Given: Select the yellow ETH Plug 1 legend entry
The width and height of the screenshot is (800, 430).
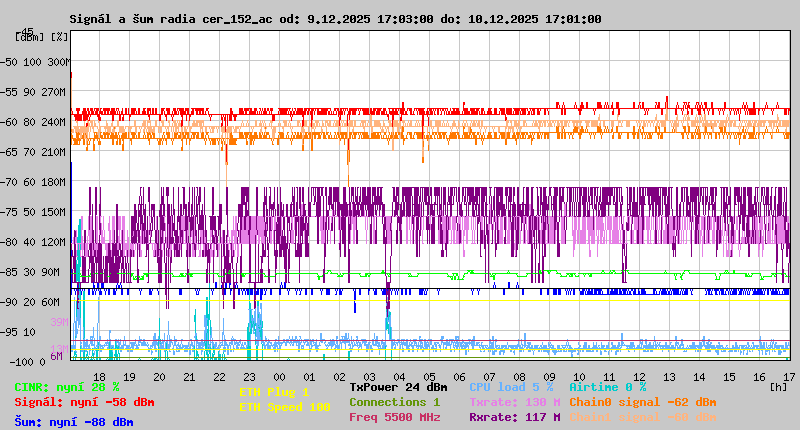Looking at the screenshot, I should [274, 393].
